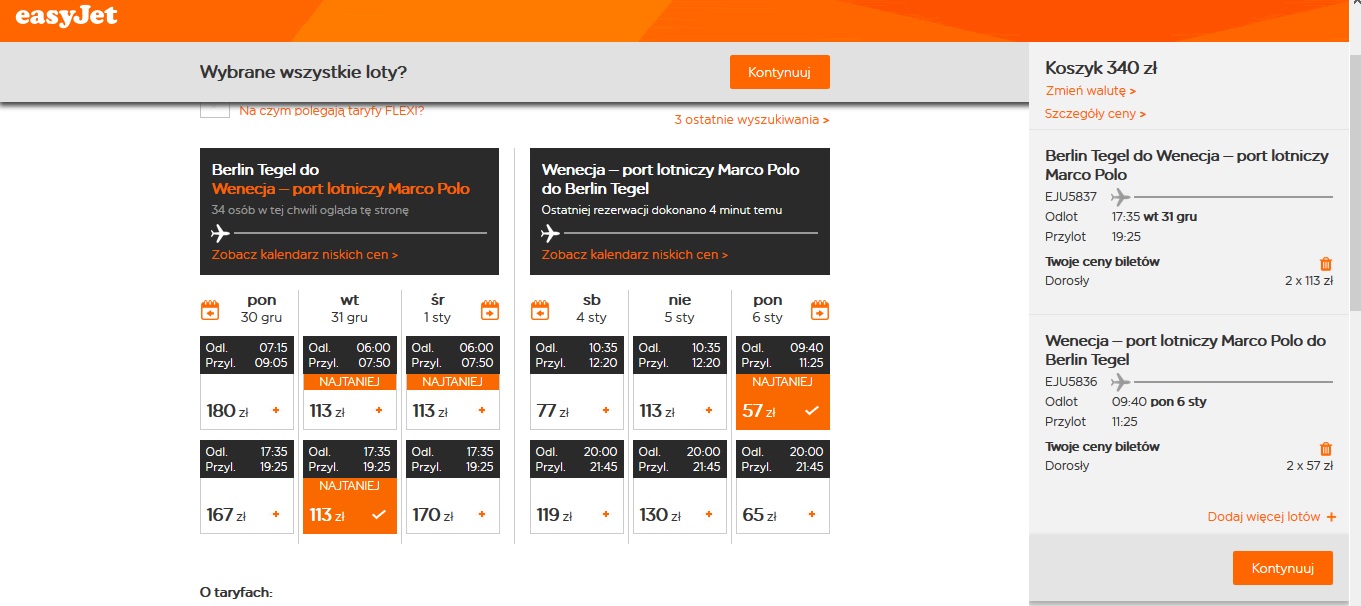
Task: Open Zmień walutę currency selector
Action: click(1090, 91)
